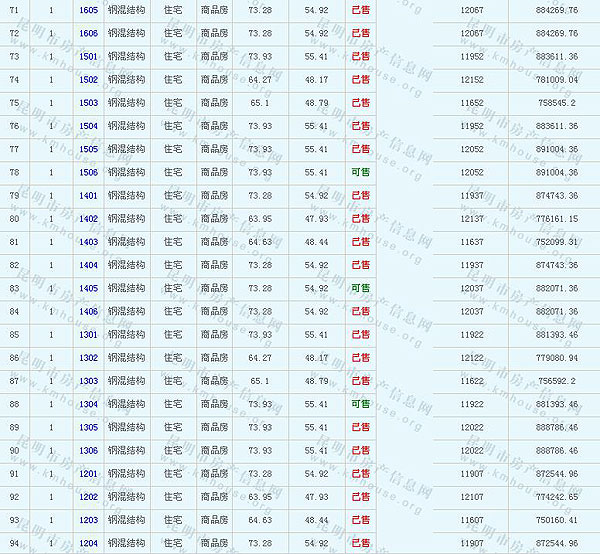Screen dimensions: 600x554
Task: Open unit 1503 link
Action: [x=88, y=102]
